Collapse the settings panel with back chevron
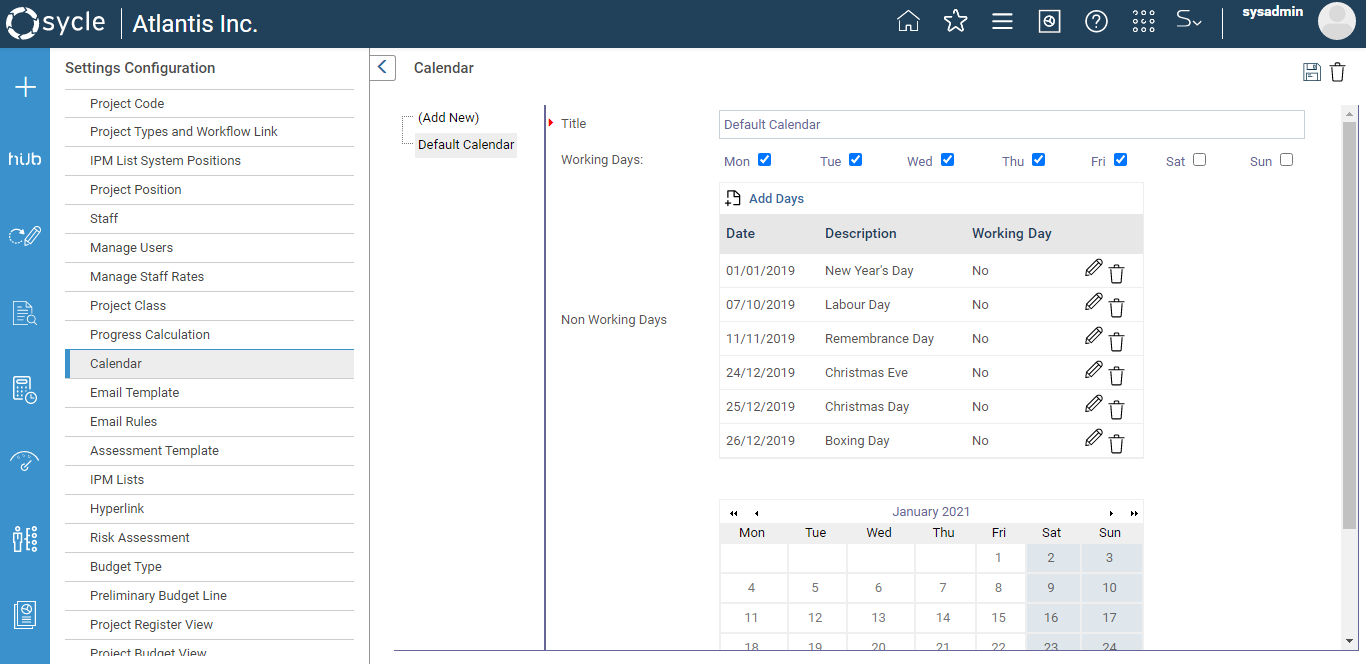1366x664 pixels. click(x=382, y=67)
